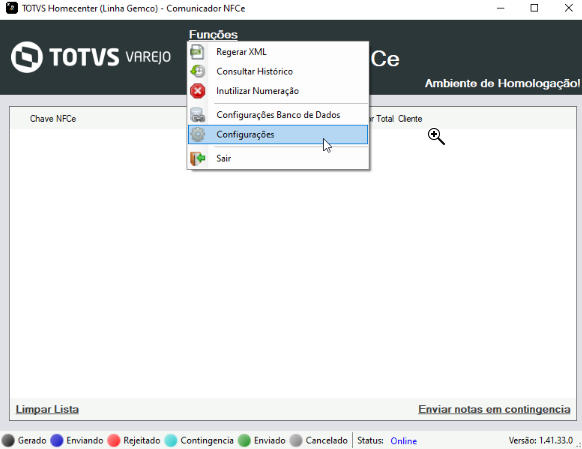This screenshot has height=449, width=582.
Task: Click the Consultar Histórico clock icon
Action: 197,71
